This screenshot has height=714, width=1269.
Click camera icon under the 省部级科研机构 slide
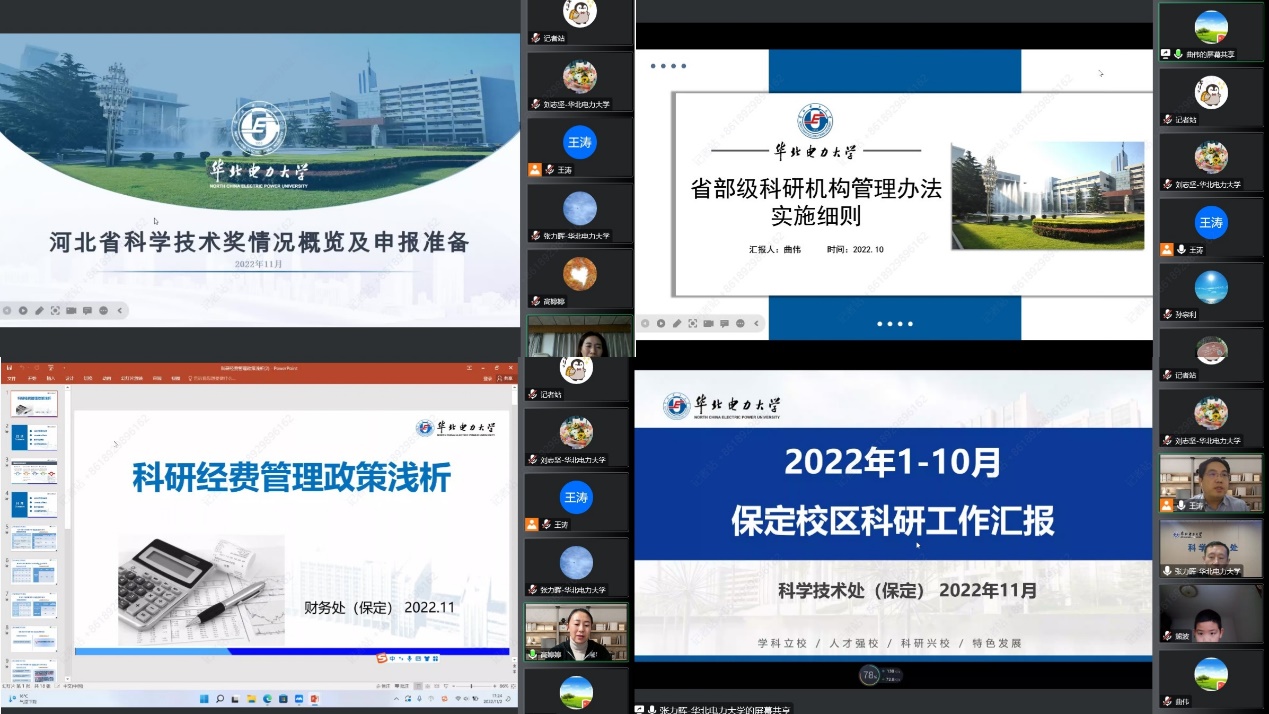click(709, 323)
